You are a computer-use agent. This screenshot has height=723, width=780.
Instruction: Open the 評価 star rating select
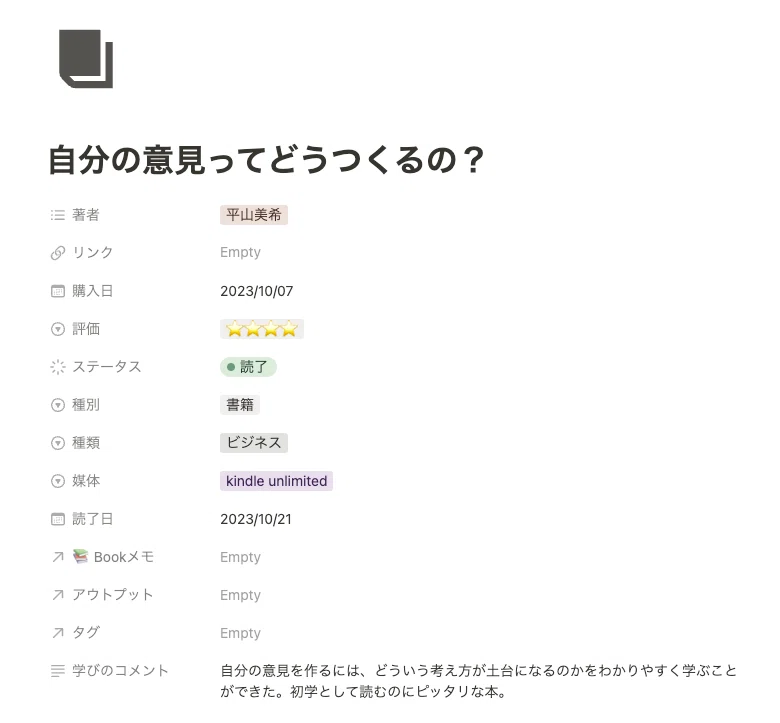point(262,329)
